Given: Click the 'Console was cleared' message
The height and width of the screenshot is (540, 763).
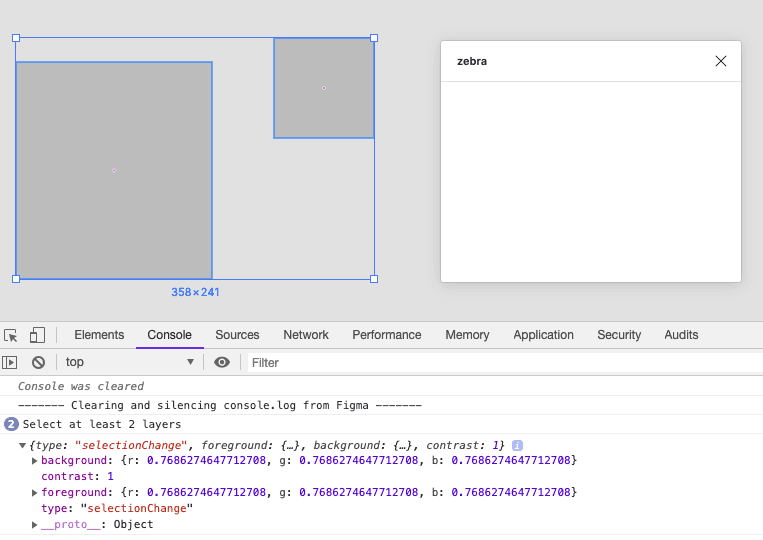Looking at the screenshot, I should click(81, 386).
